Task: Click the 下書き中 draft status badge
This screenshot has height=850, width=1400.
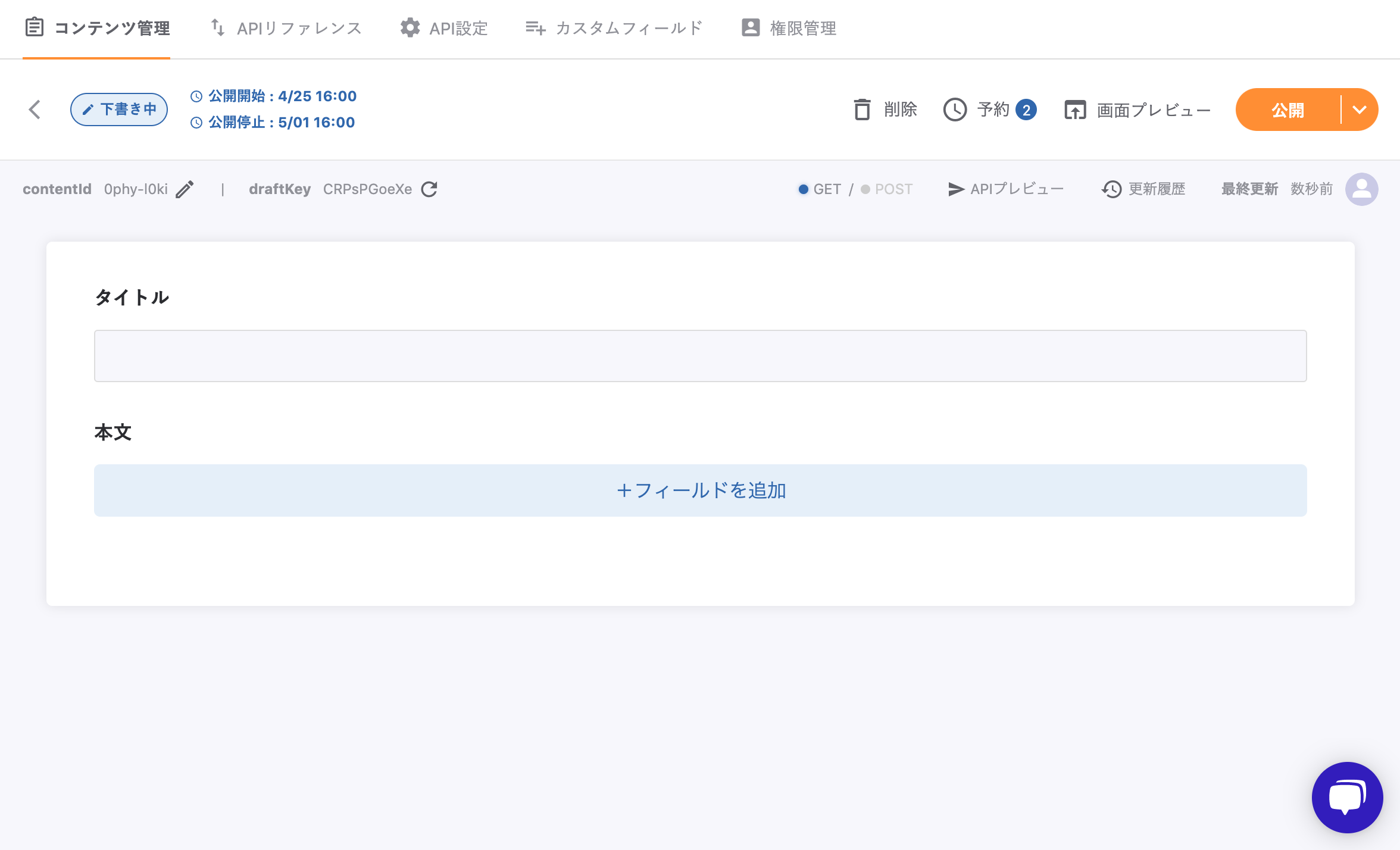Action: click(x=119, y=110)
